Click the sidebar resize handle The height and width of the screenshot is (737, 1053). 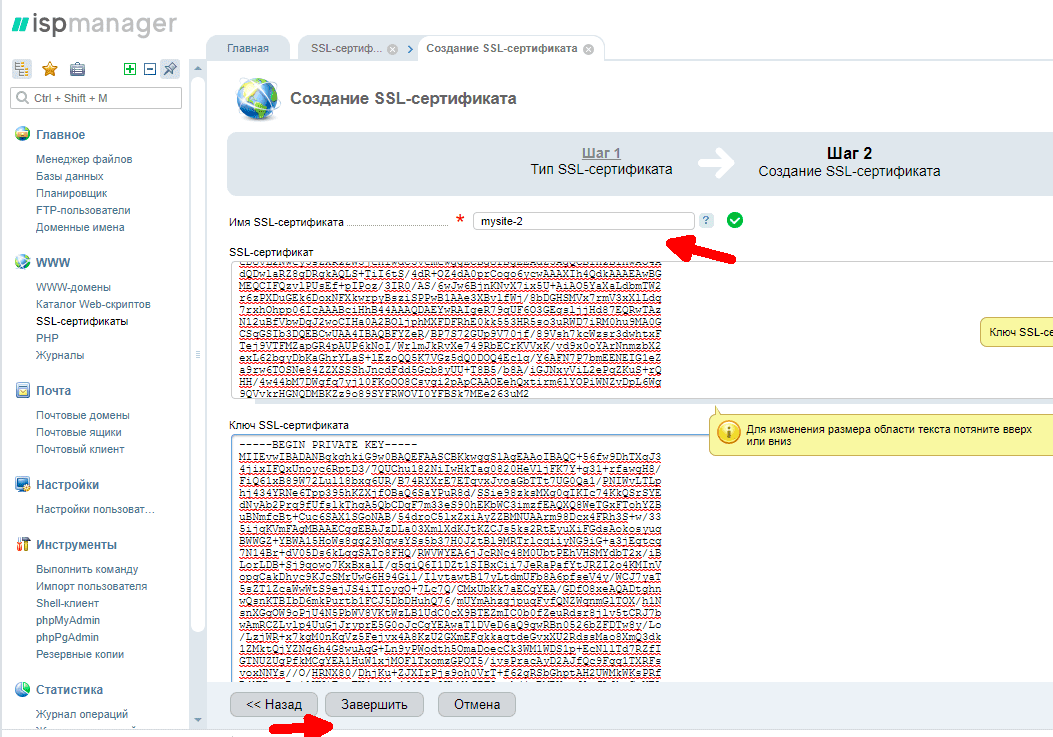[x=198, y=354]
